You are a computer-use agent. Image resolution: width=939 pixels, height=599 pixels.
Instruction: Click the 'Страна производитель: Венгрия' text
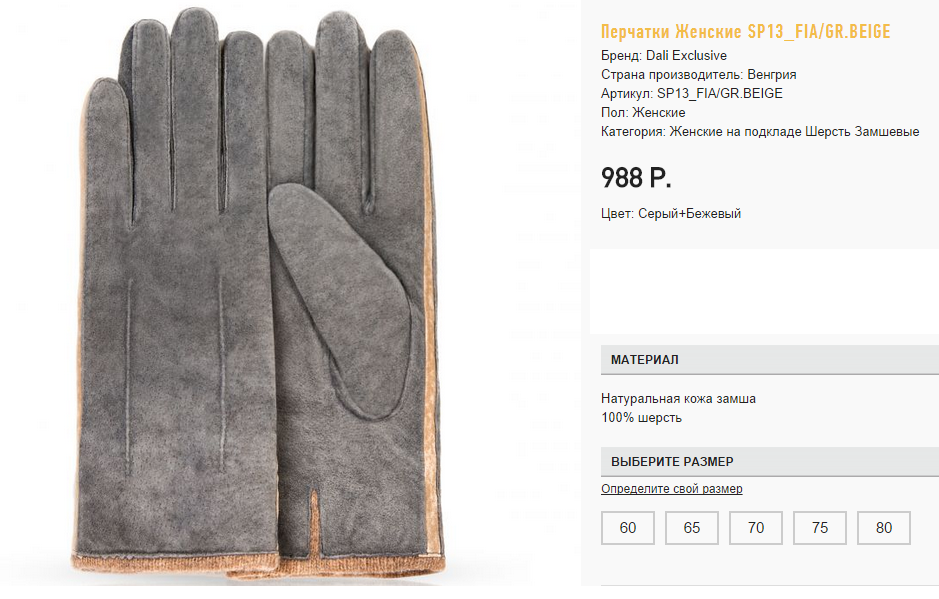point(698,74)
